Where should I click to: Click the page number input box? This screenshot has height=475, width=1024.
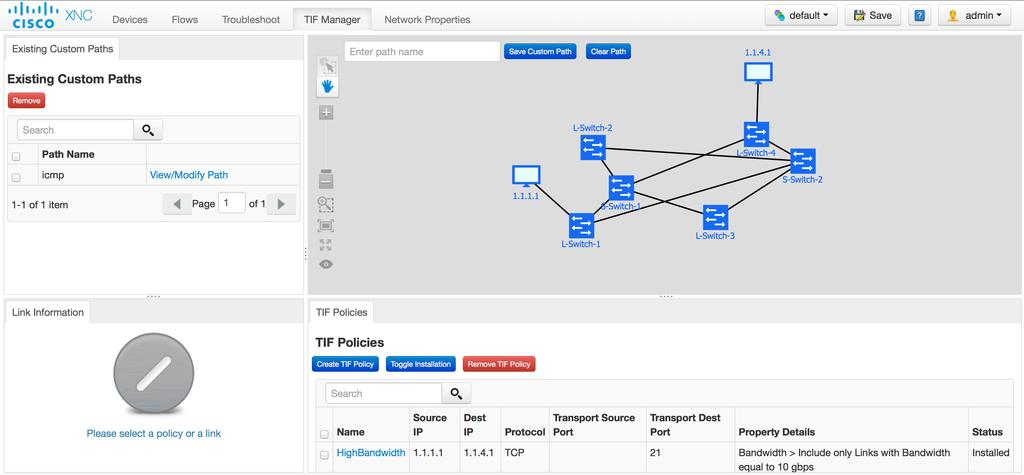[232, 203]
